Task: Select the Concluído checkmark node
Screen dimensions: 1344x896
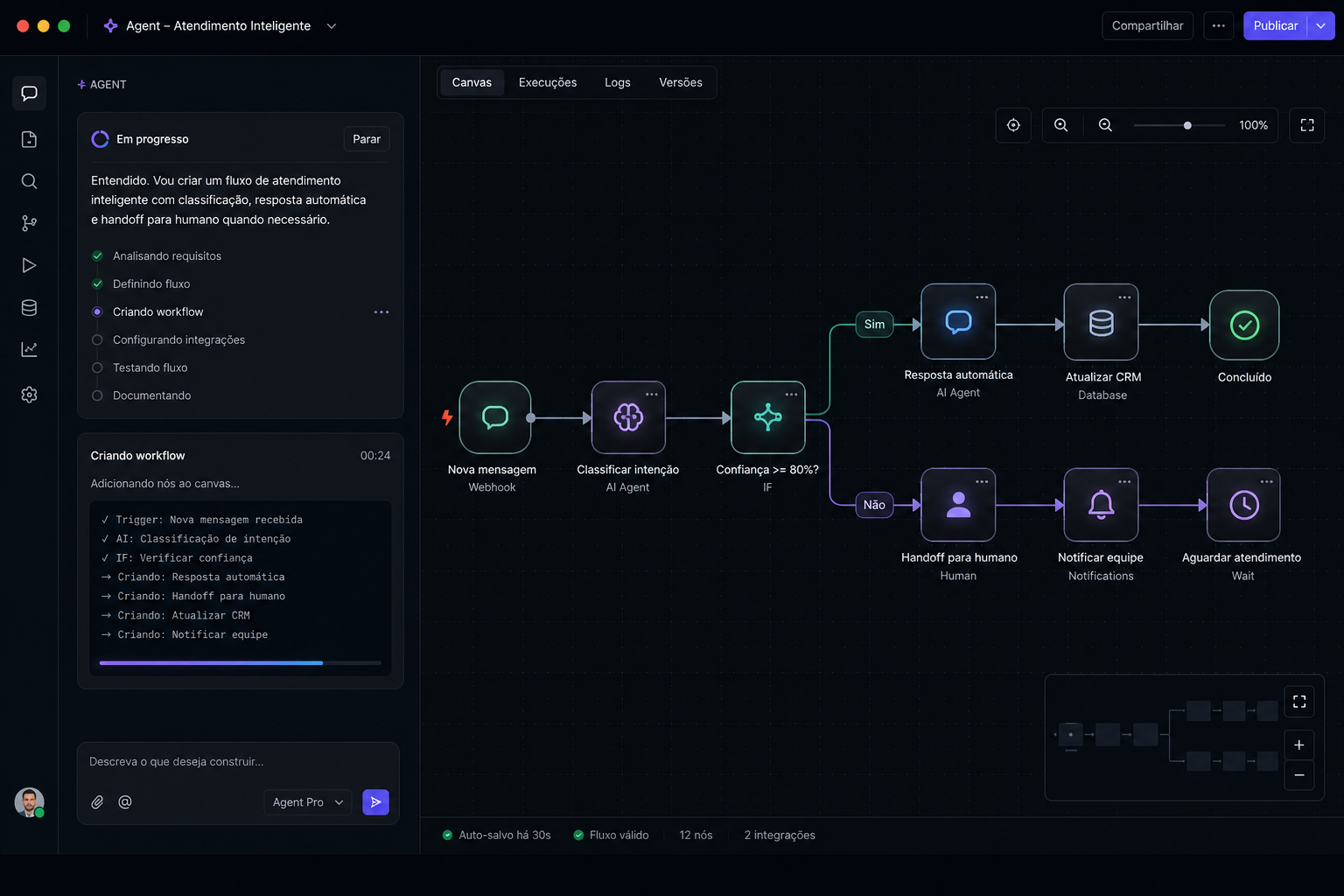Action: pos(1244,325)
